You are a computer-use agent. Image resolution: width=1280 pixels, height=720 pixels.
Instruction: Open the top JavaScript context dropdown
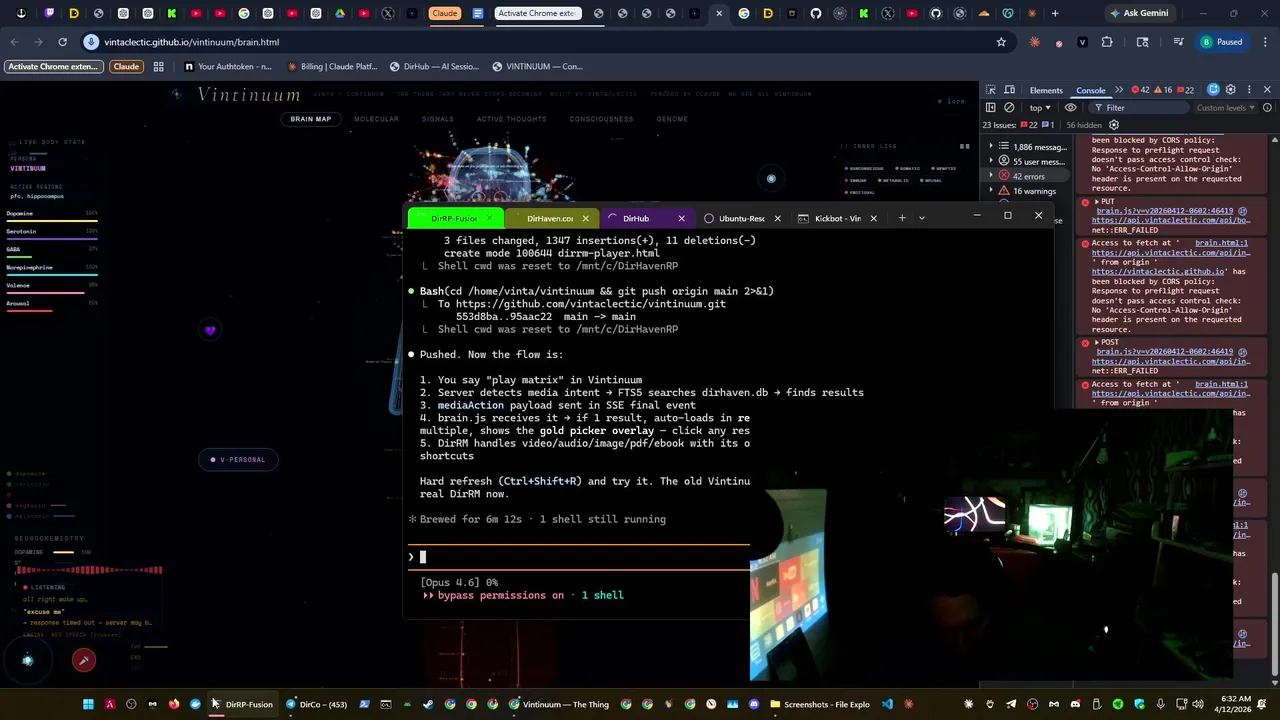click(1040, 108)
